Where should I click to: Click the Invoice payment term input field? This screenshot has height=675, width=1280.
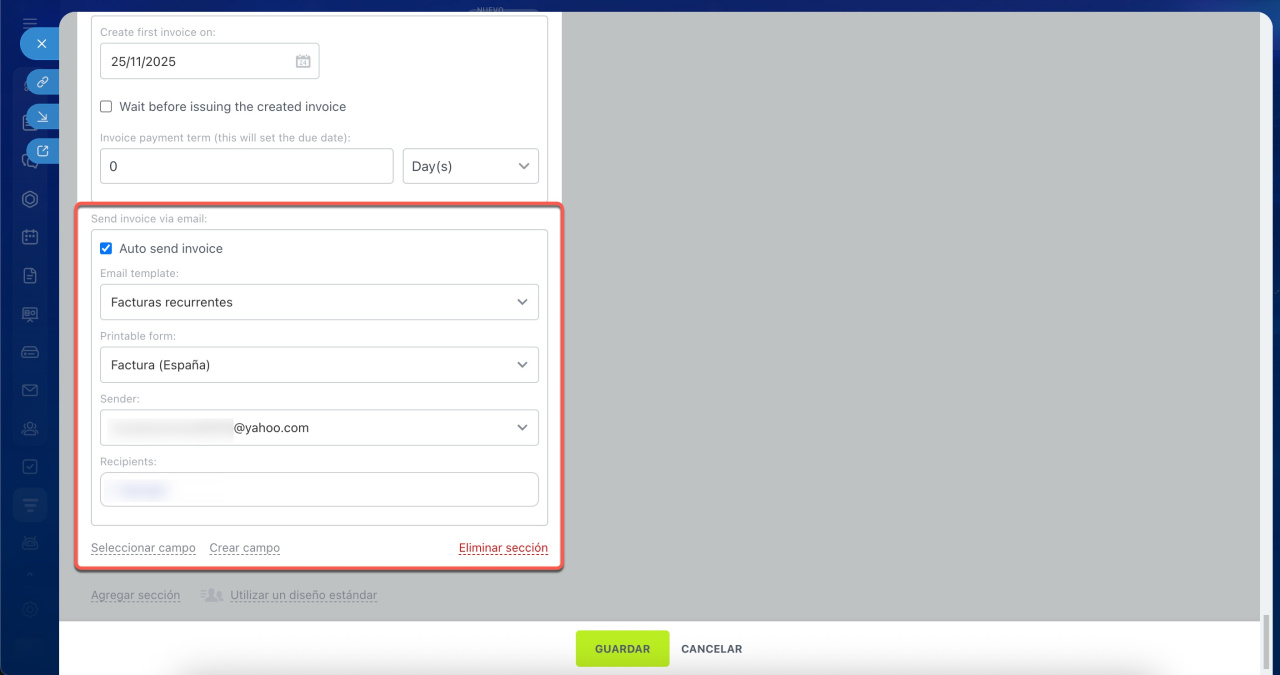[246, 166]
